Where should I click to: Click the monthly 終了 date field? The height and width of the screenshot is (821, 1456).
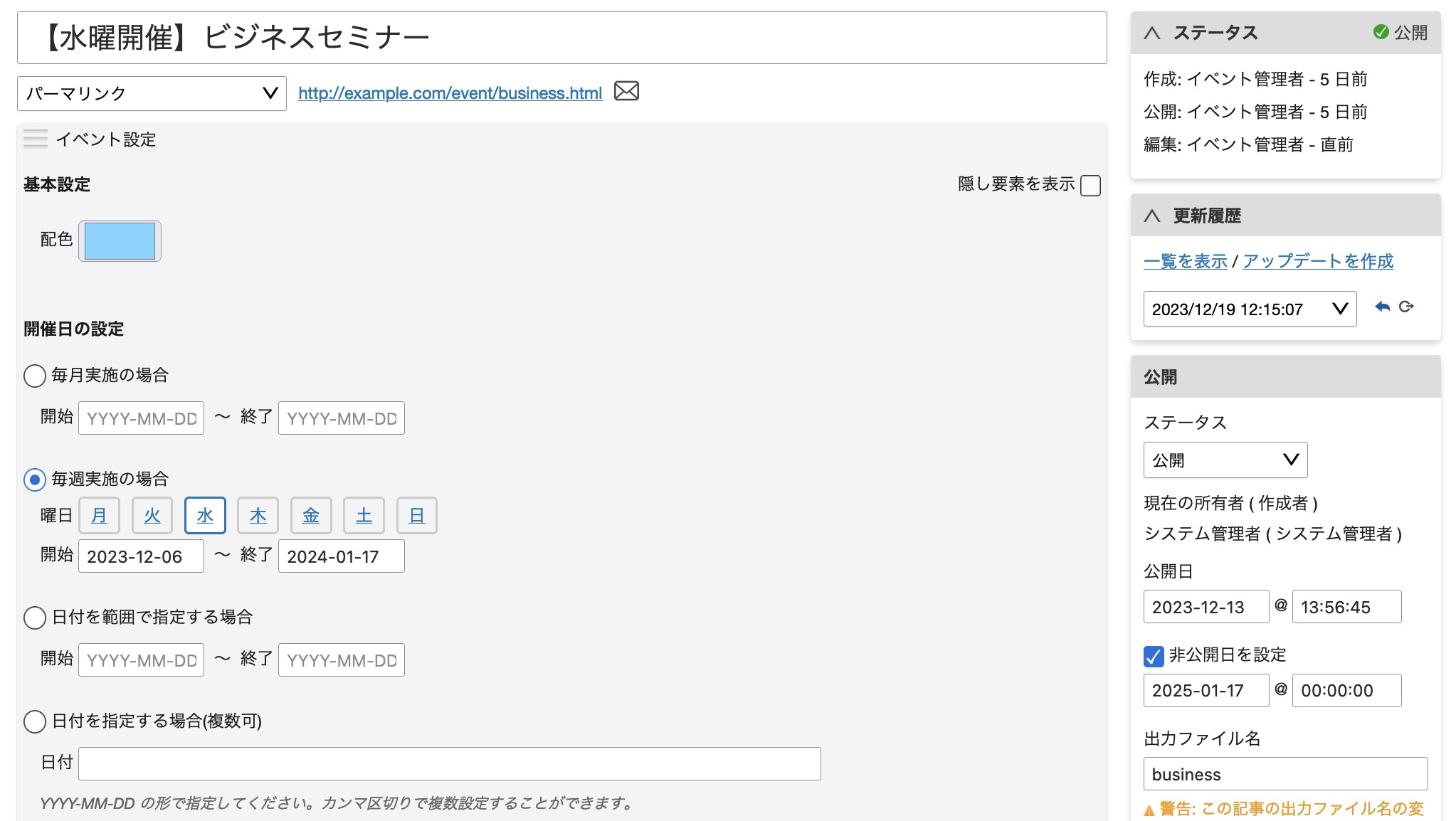pyautogui.click(x=342, y=418)
